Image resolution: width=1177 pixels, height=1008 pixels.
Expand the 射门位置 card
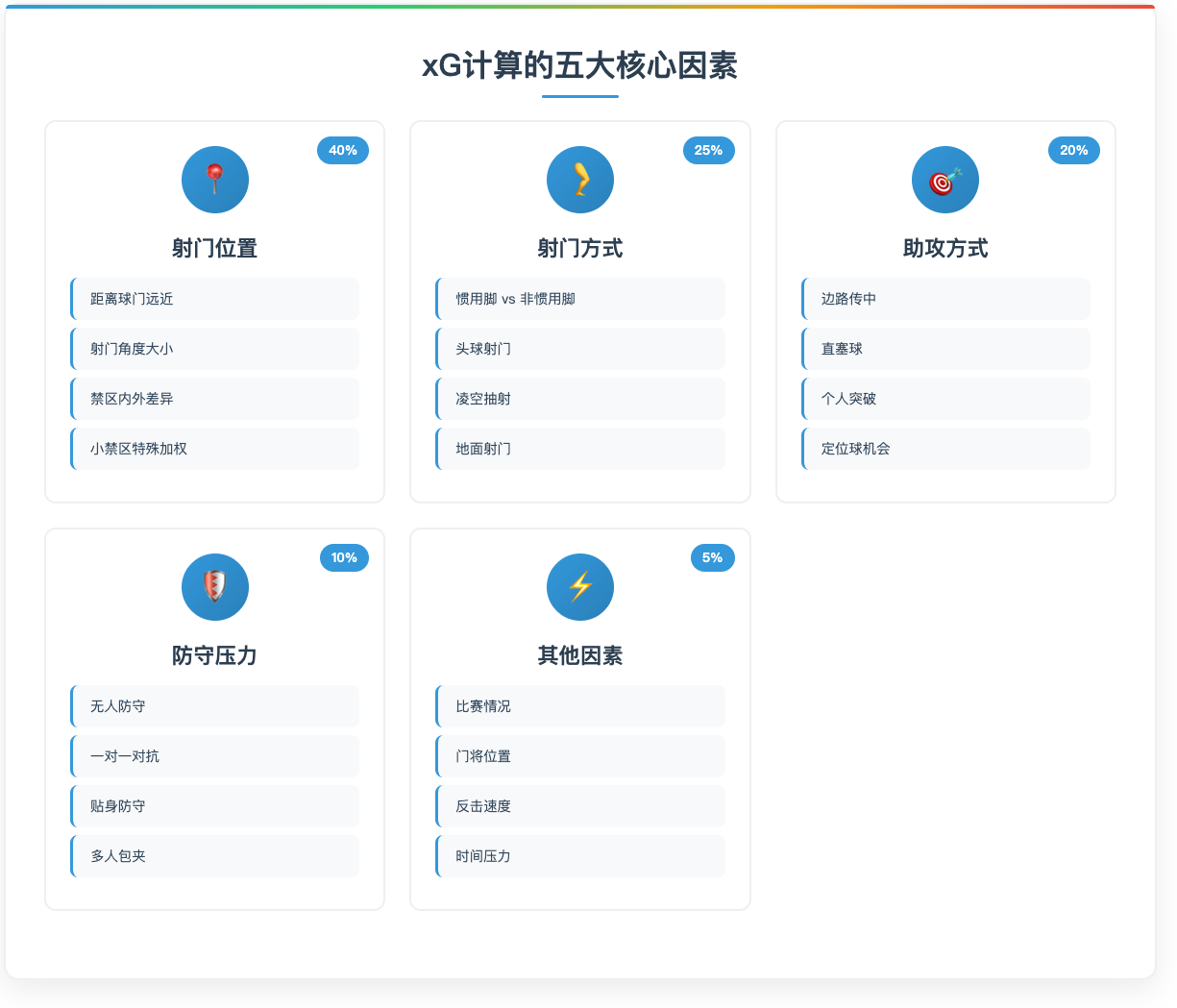(214, 311)
